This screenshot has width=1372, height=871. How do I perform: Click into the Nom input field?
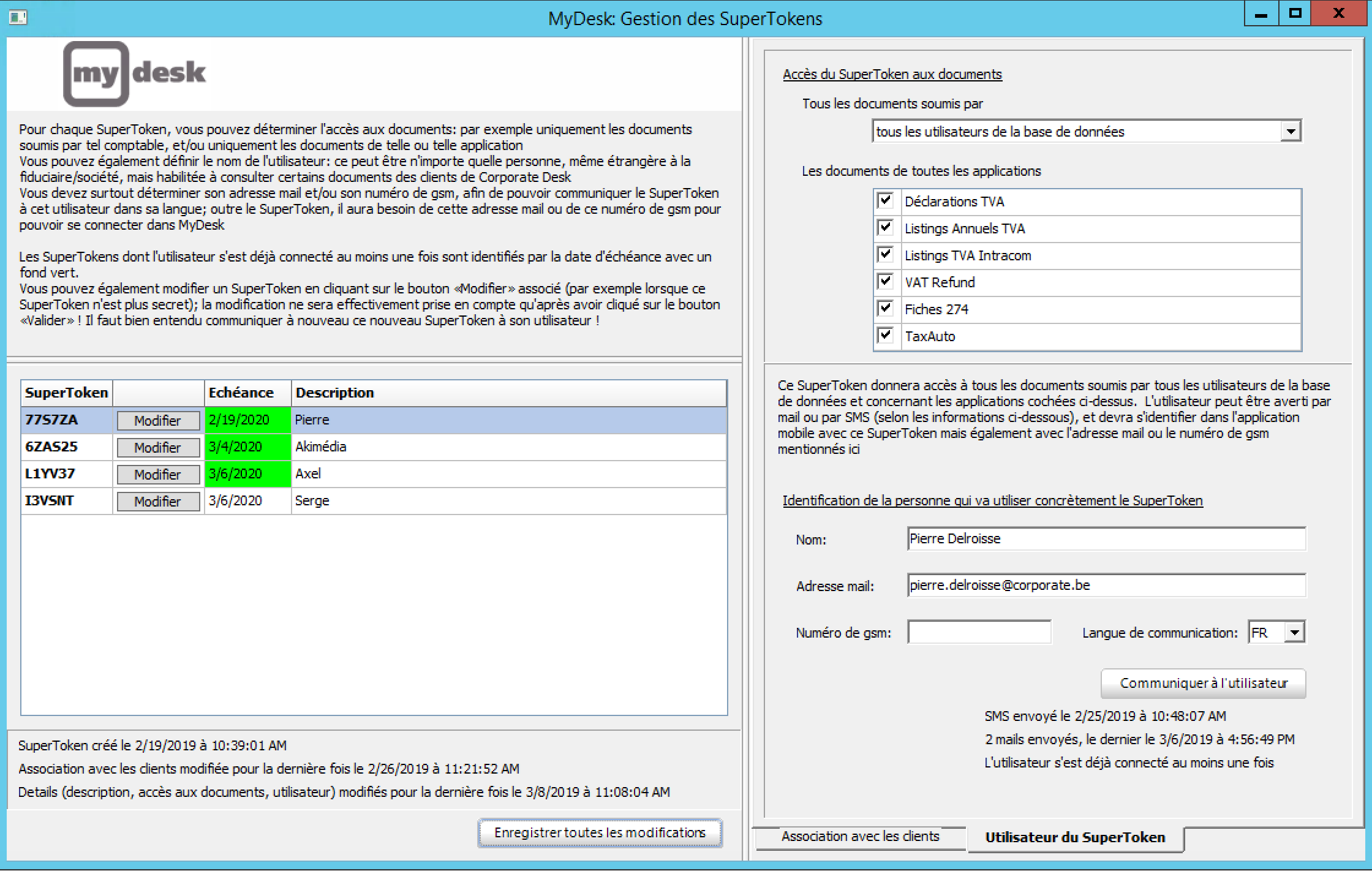(1106, 539)
